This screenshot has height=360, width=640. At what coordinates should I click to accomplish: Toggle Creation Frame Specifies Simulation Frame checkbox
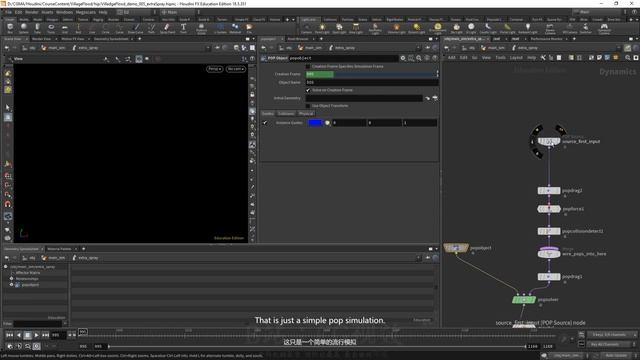click(x=308, y=66)
